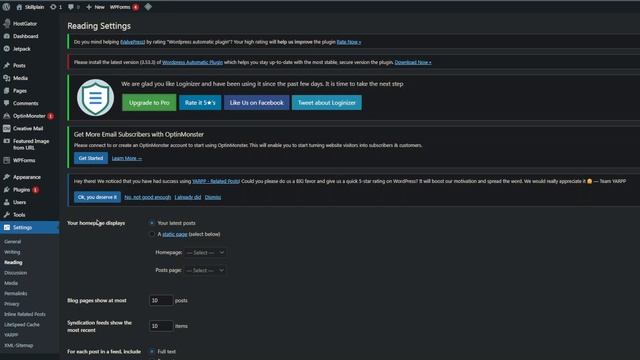Open Permalinks settings submenu item
Image resolution: width=640 pixels, height=360 pixels.
16,293
